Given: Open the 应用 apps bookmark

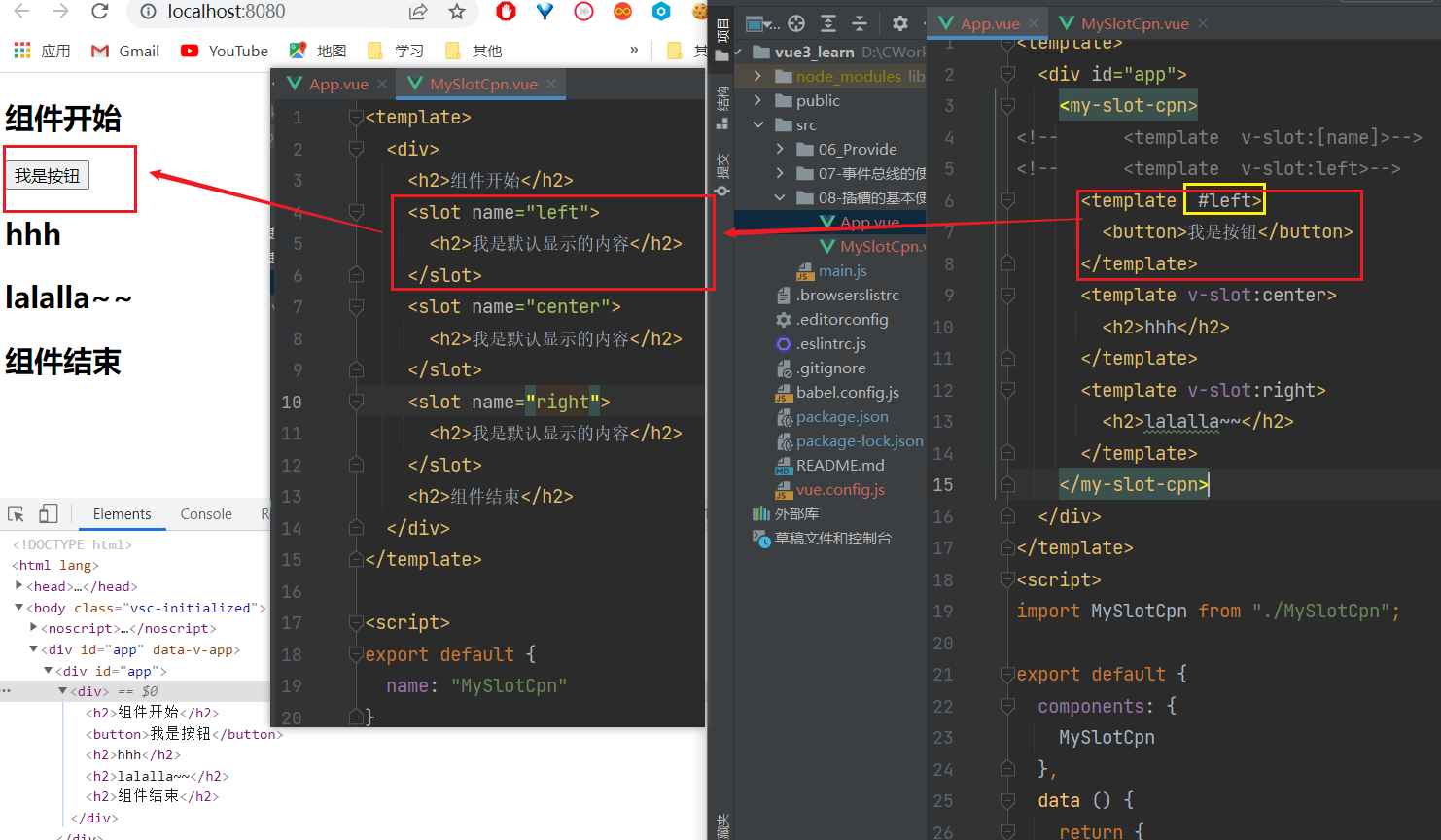Looking at the screenshot, I should (x=42, y=51).
